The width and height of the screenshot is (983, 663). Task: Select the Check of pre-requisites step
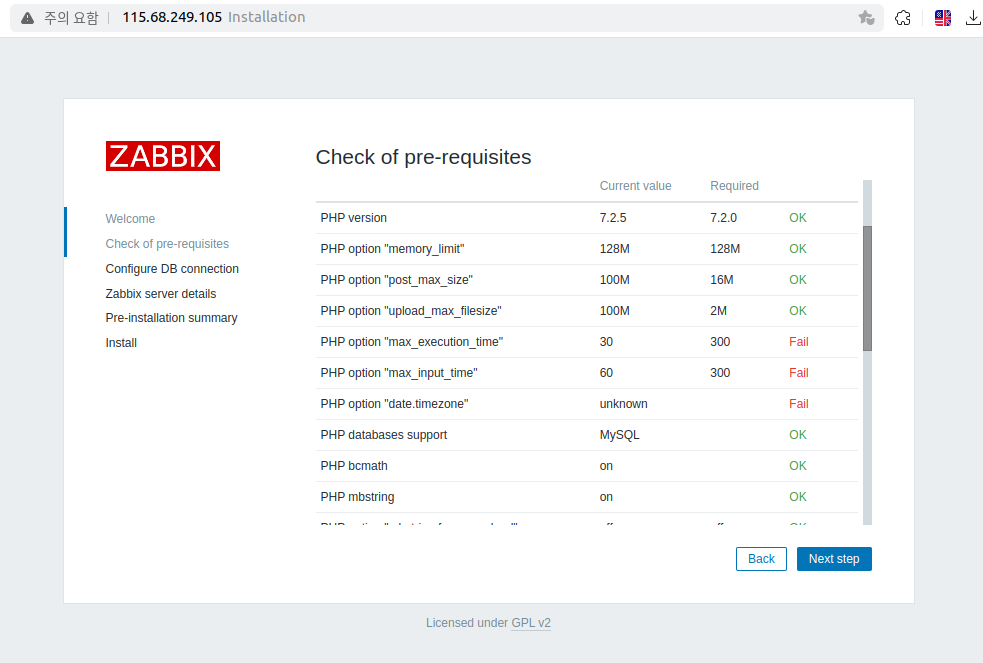click(x=167, y=244)
